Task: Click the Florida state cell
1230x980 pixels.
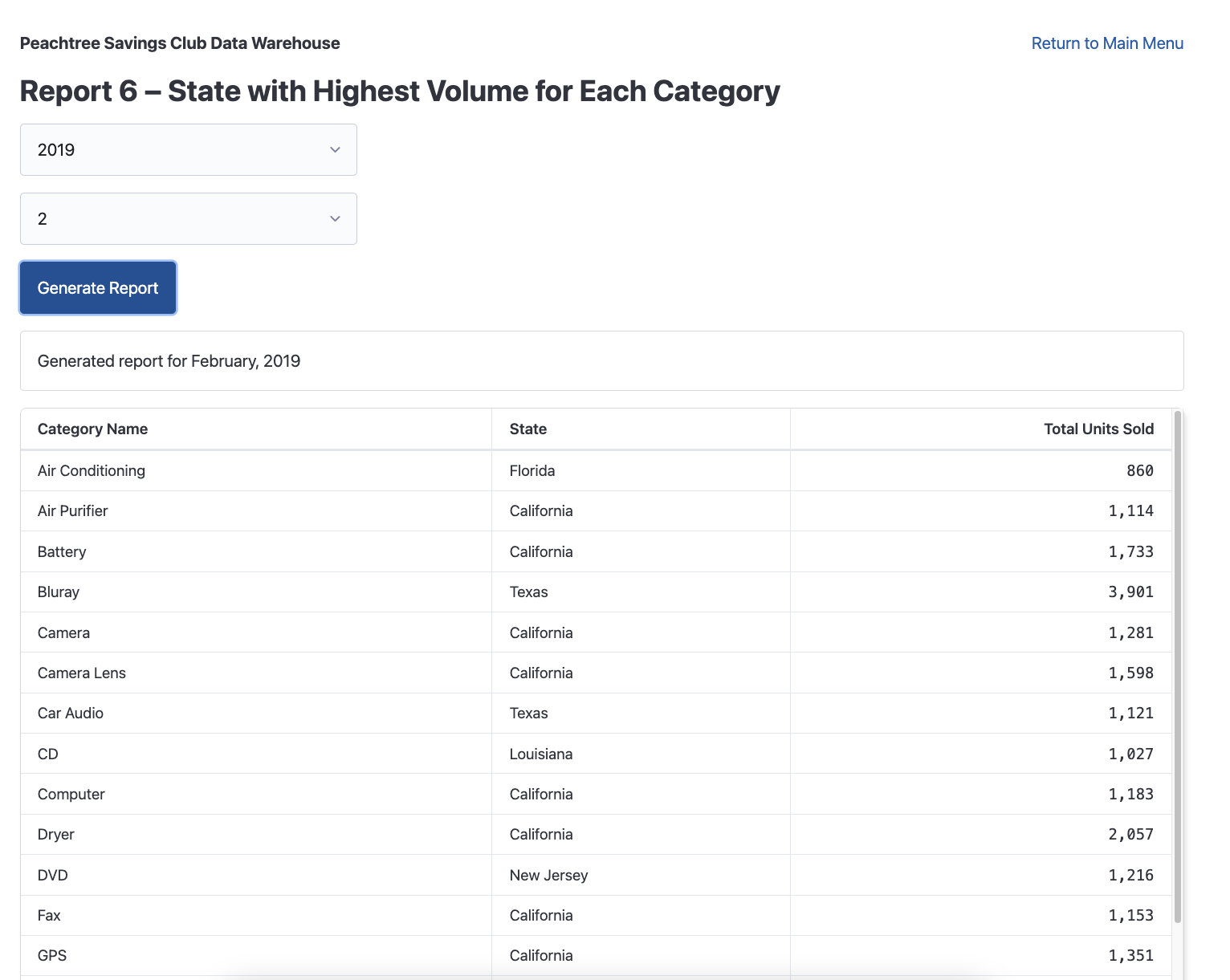Action: point(532,470)
